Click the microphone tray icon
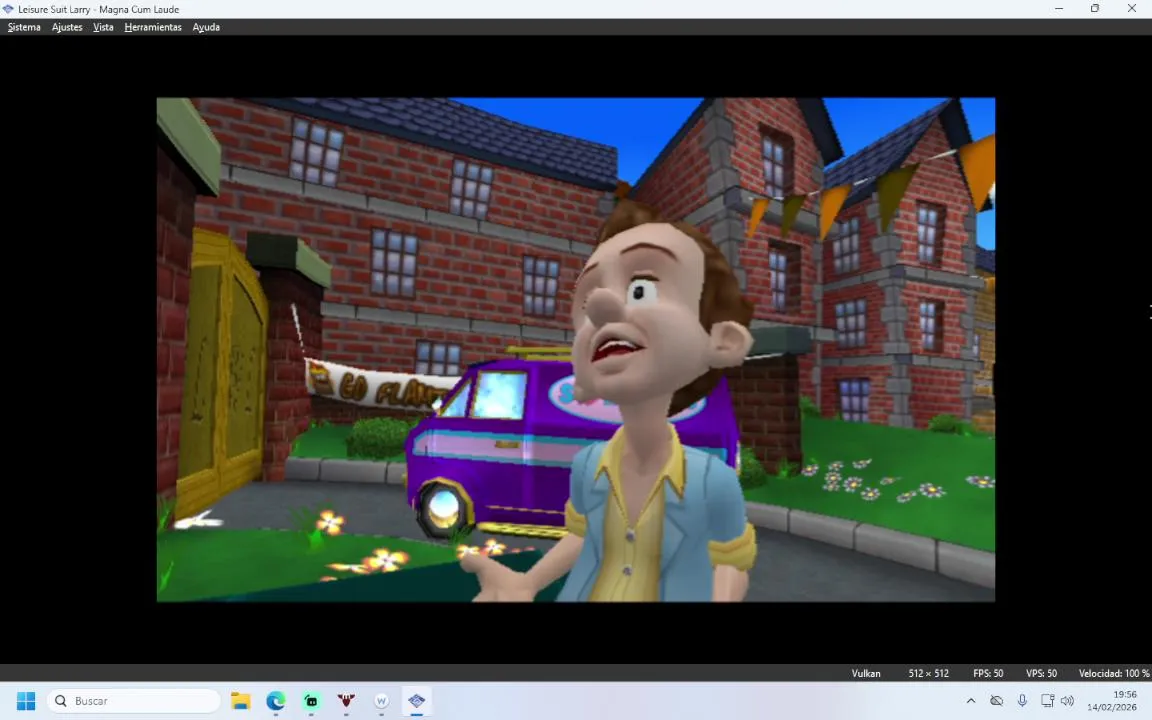Screen dimensions: 1152x720 [x=1022, y=701]
